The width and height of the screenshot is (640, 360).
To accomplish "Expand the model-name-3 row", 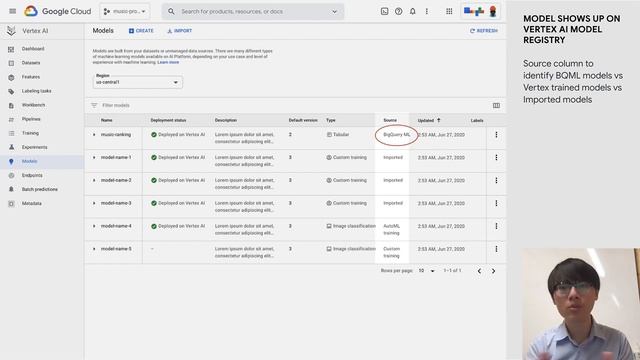I will [x=94, y=203].
